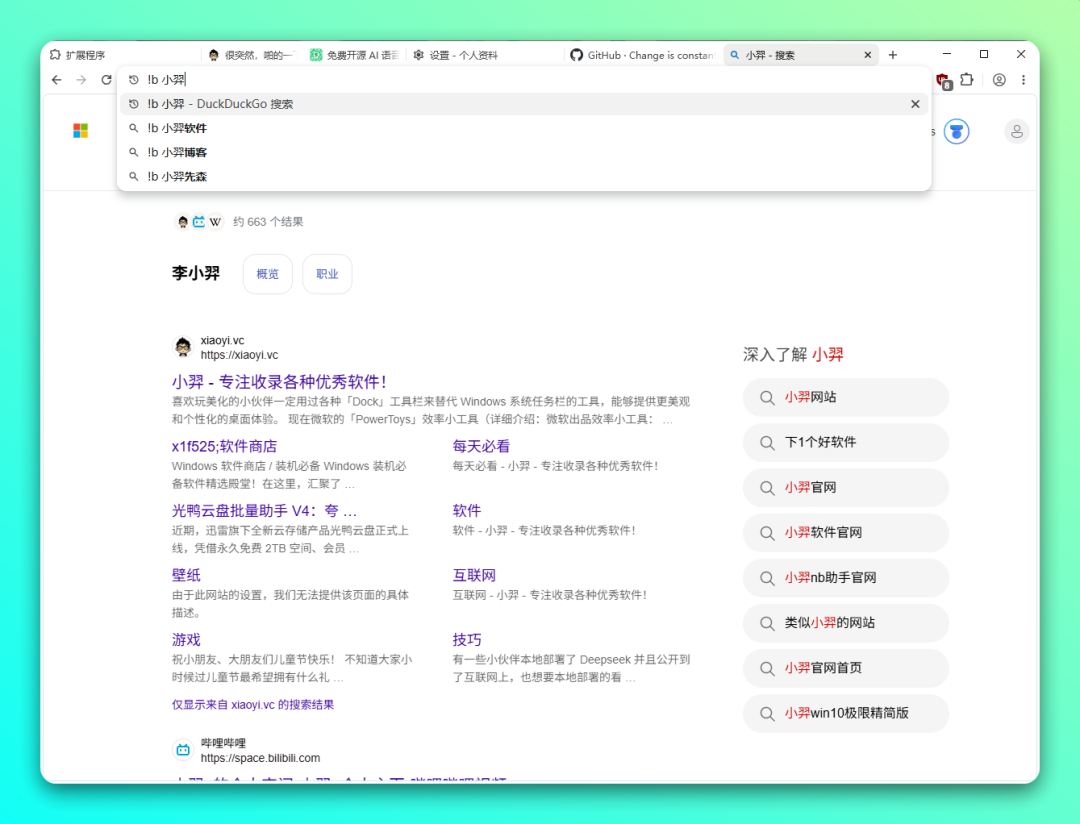Click the history icon in the DuckDuckGo suggestion

click(x=134, y=104)
